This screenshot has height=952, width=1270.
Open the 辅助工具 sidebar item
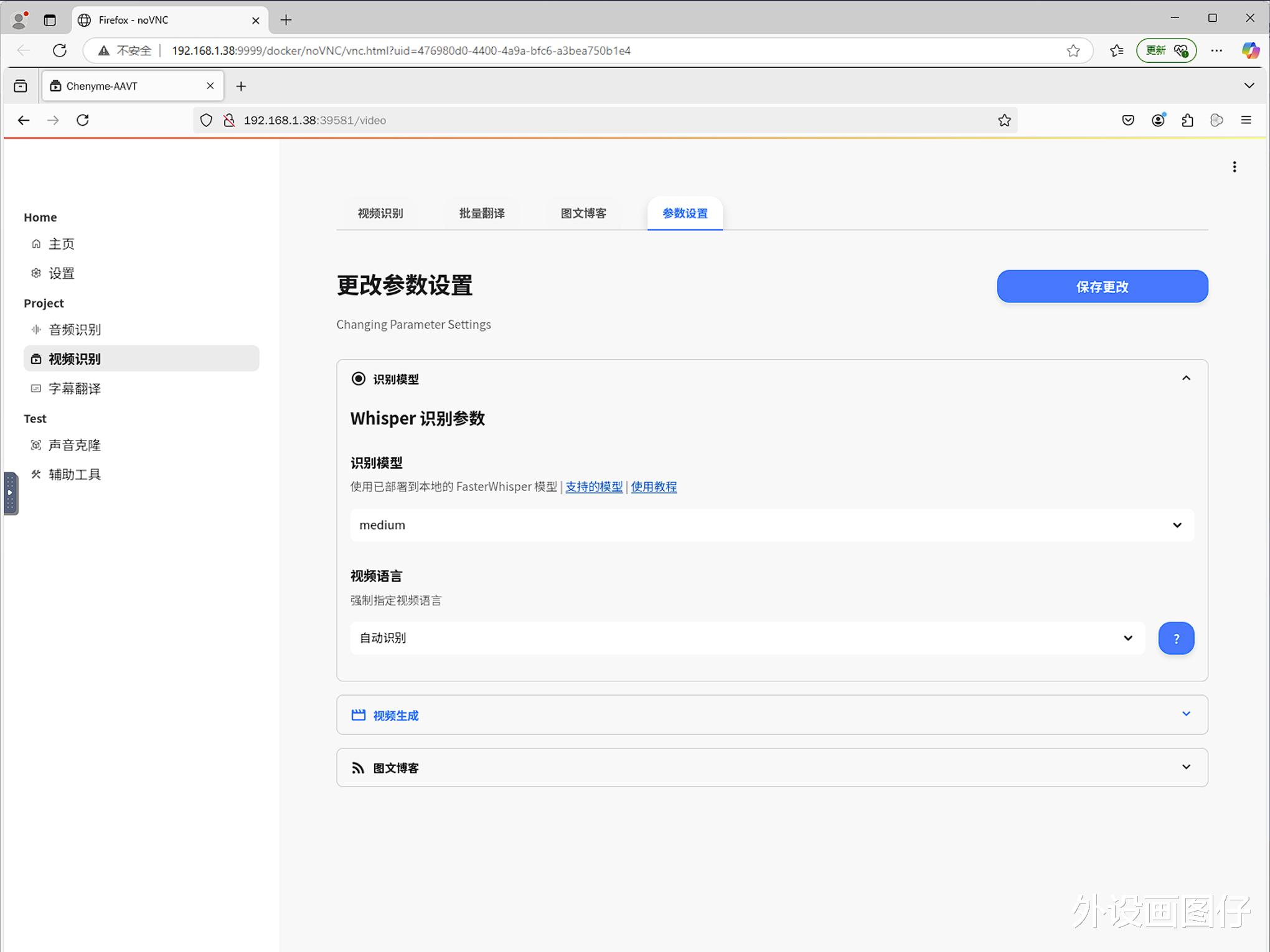(x=74, y=475)
